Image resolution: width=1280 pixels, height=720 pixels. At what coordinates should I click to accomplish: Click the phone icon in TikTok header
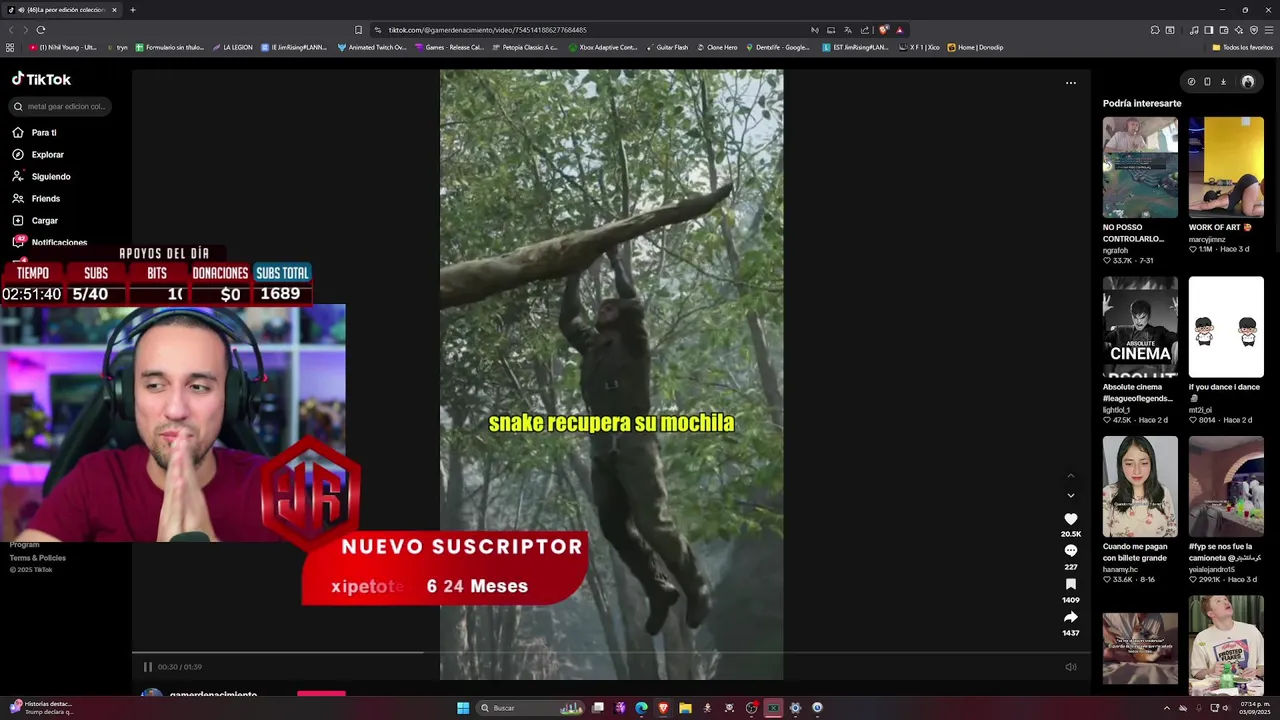pos(1207,82)
